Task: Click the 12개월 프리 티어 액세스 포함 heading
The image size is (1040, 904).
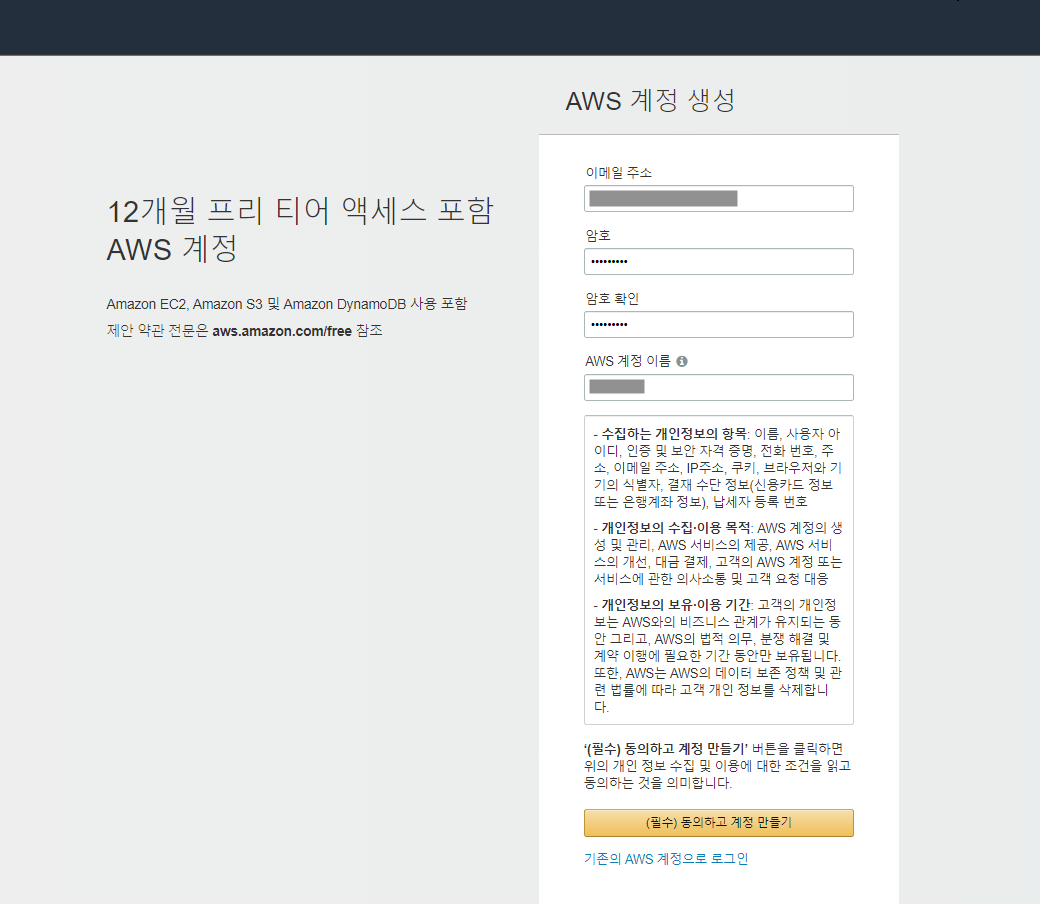Action: [300, 229]
